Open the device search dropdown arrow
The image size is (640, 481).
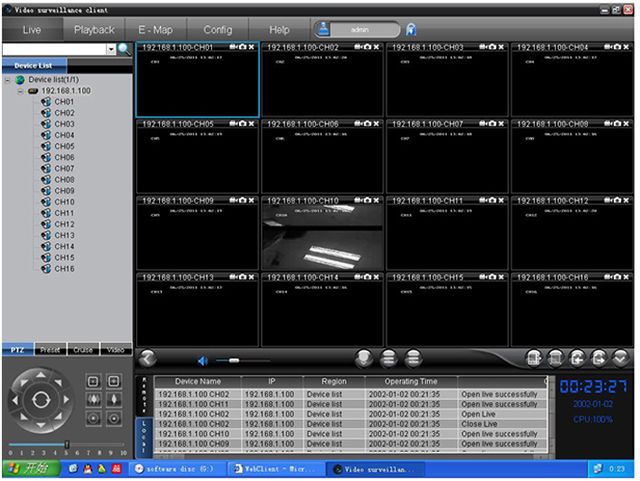click(x=110, y=48)
